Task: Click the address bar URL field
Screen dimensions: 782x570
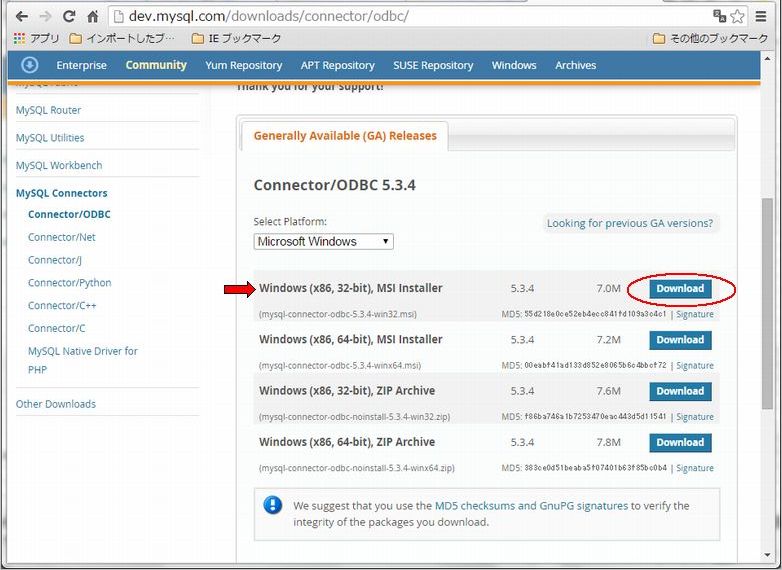Action: coord(409,16)
